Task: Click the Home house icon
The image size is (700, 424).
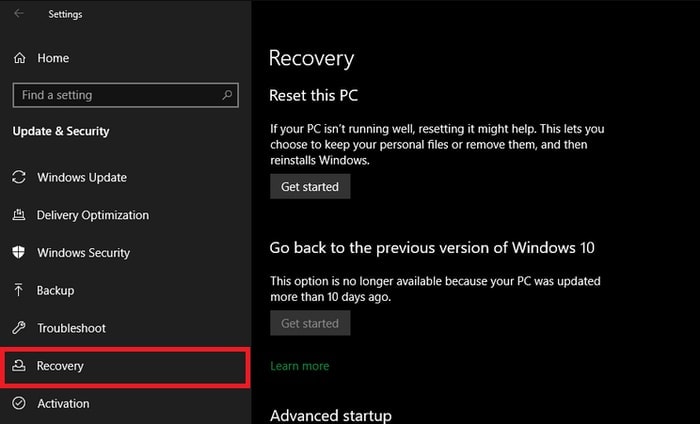Action: pos(20,58)
